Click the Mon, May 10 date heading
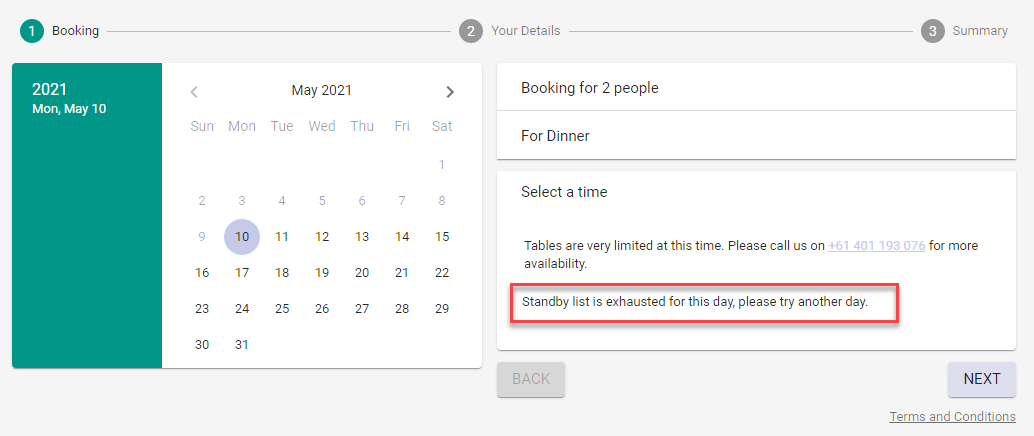Viewport: 1034px width, 436px height. pos(69,109)
